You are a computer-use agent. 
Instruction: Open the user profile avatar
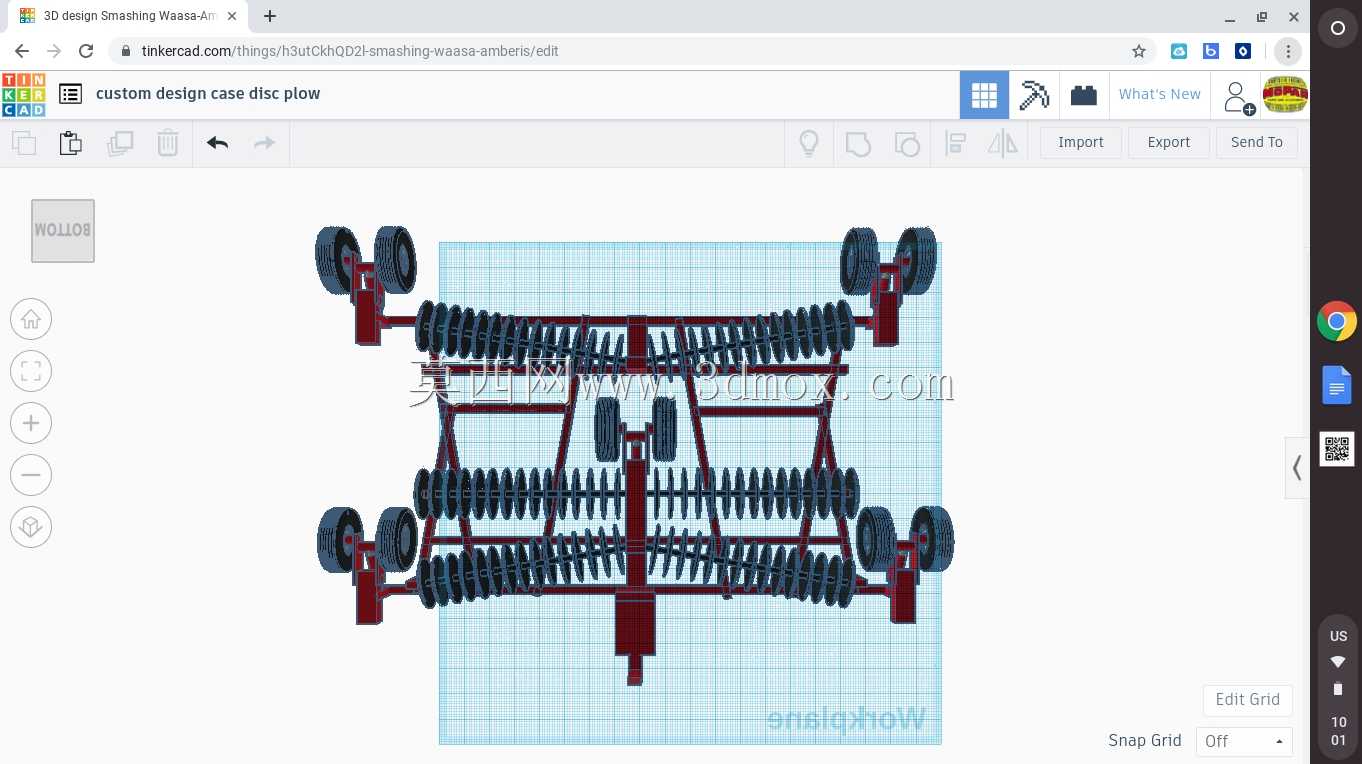[1285, 95]
